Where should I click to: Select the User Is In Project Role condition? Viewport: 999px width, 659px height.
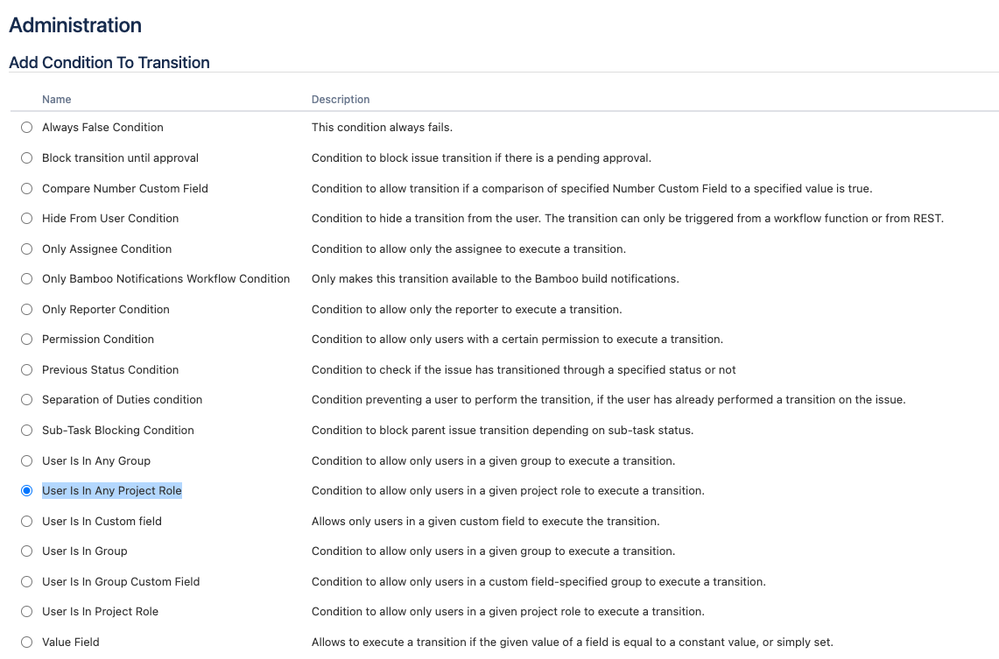[x=26, y=611]
